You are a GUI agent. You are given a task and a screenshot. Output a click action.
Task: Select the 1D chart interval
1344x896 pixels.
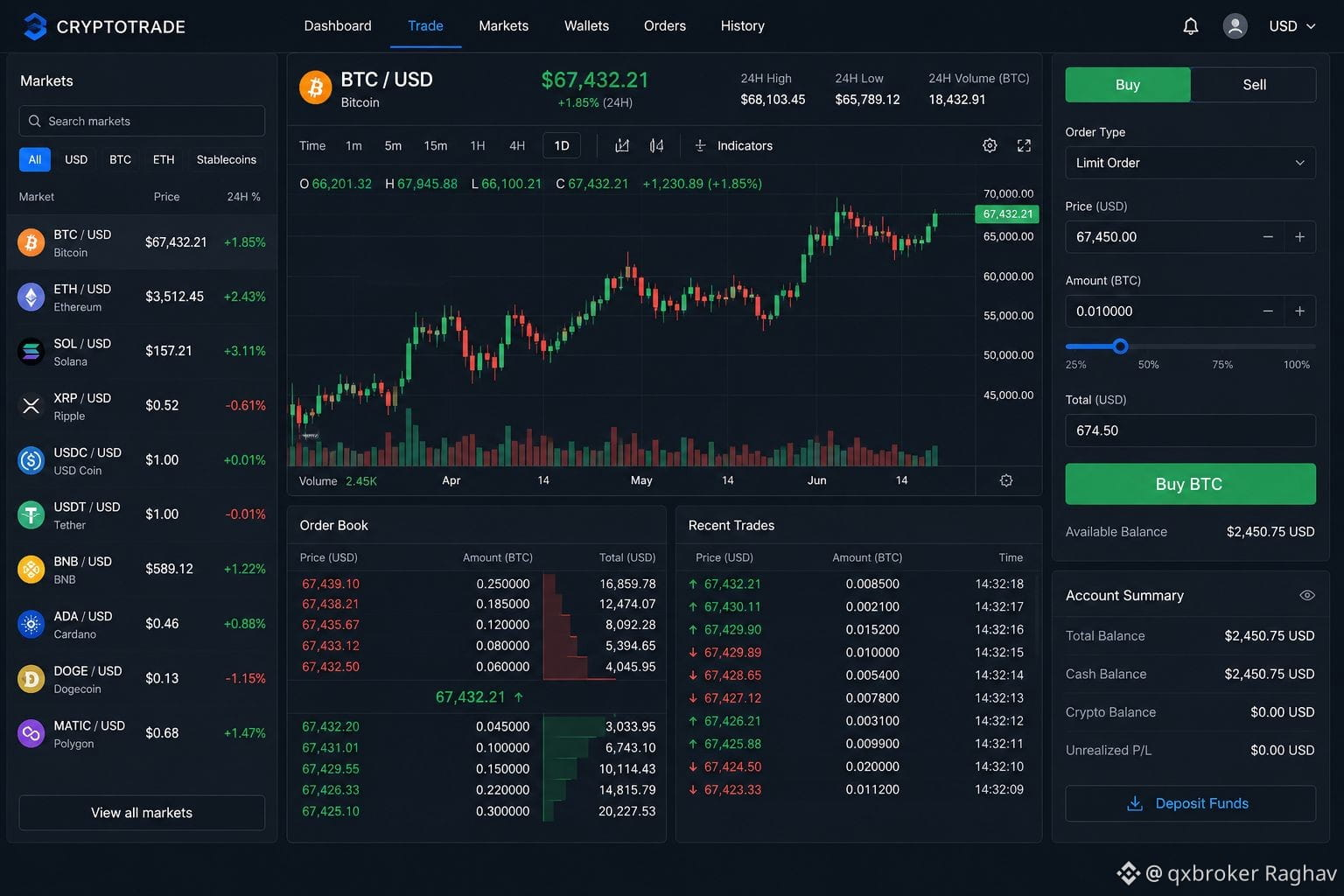point(562,146)
